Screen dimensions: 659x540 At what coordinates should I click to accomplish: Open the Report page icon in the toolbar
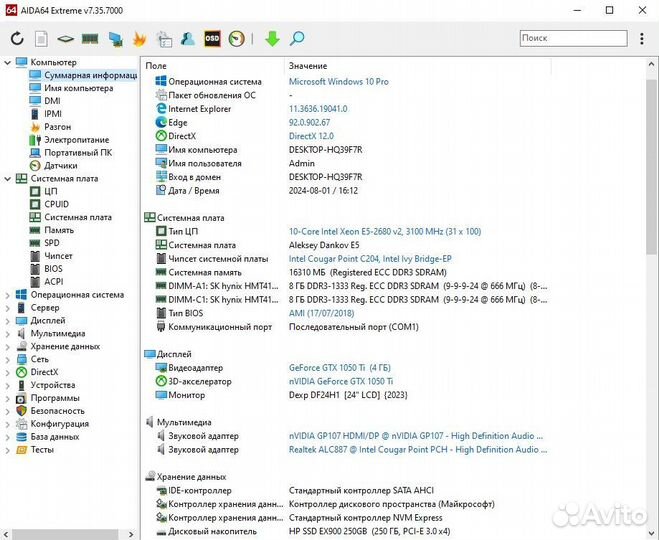point(41,39)
